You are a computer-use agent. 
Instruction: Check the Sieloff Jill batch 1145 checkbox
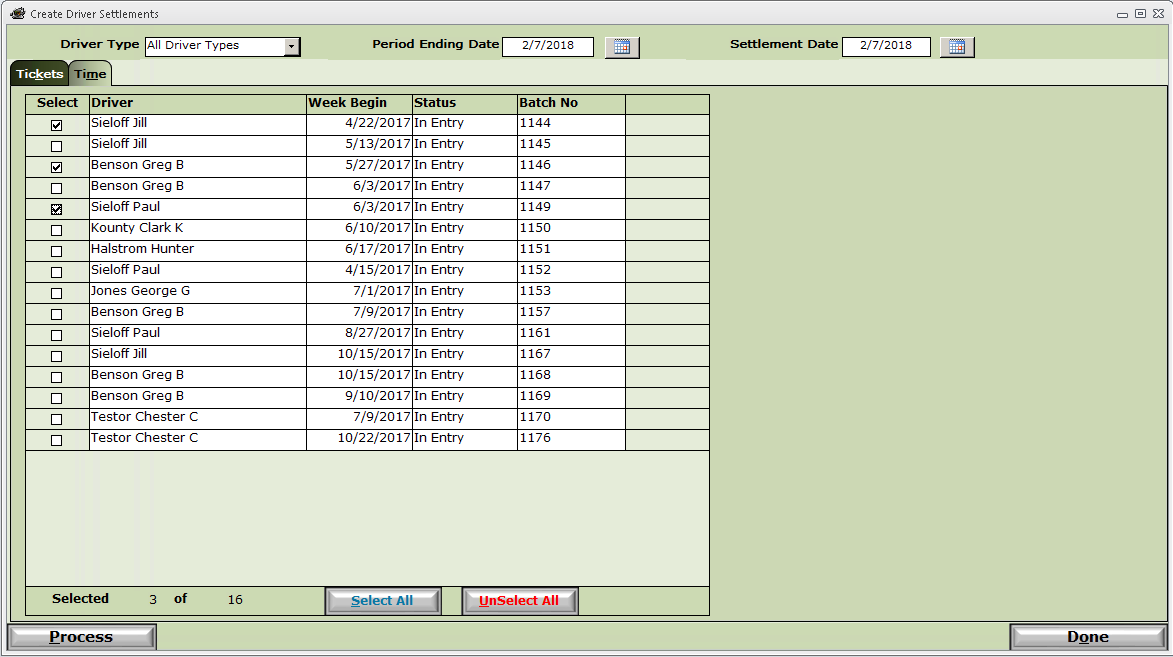[57, 146]
